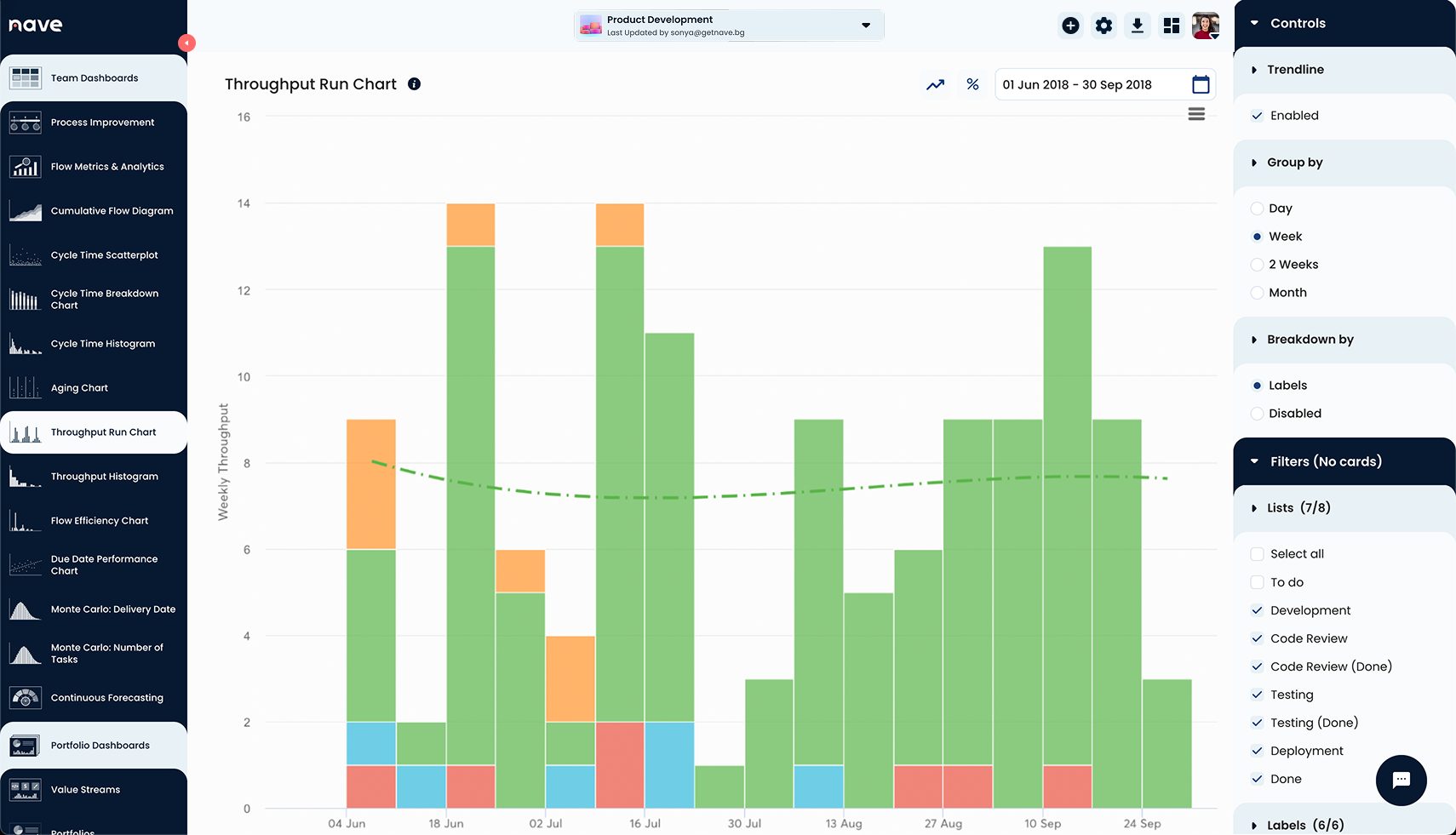Open the chat support bubble
Image resolution: width=1456 pixels, height=835 pixels.
(1401, 780)
